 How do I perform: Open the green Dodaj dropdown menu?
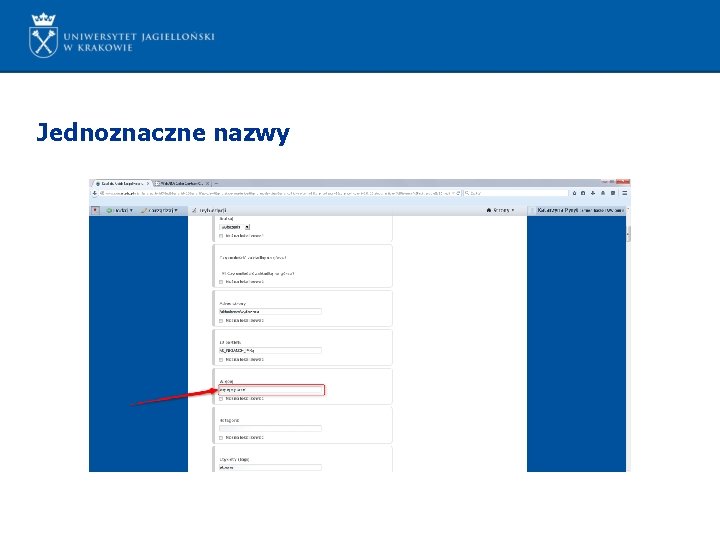(x=119, y=210)
